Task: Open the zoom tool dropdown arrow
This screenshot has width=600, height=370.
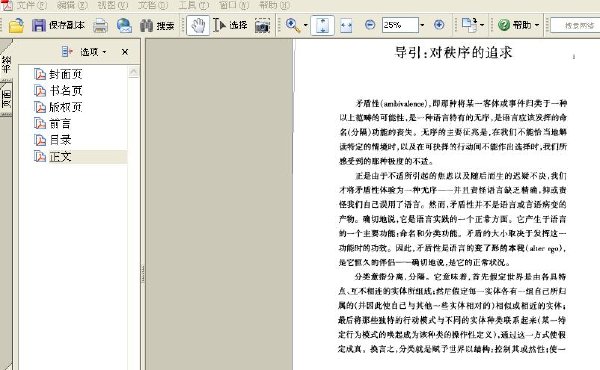Action: point(305,26)
